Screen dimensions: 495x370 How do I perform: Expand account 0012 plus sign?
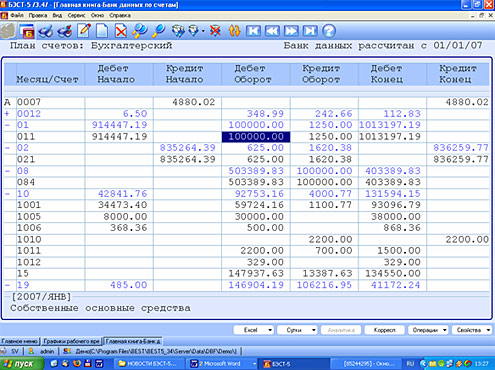pos(7,114)
